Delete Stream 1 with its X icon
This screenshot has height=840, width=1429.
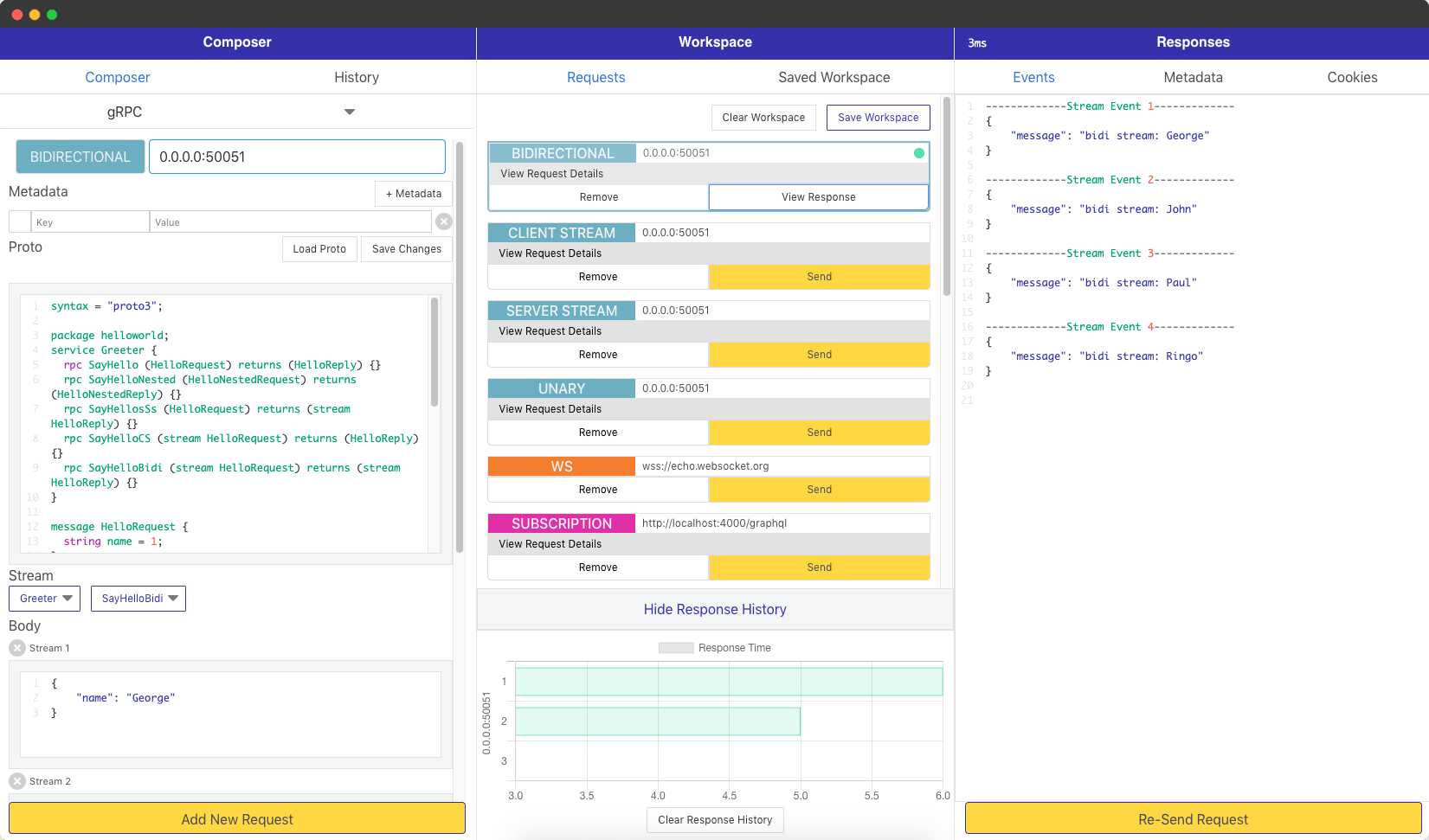(x=17, y=648)
